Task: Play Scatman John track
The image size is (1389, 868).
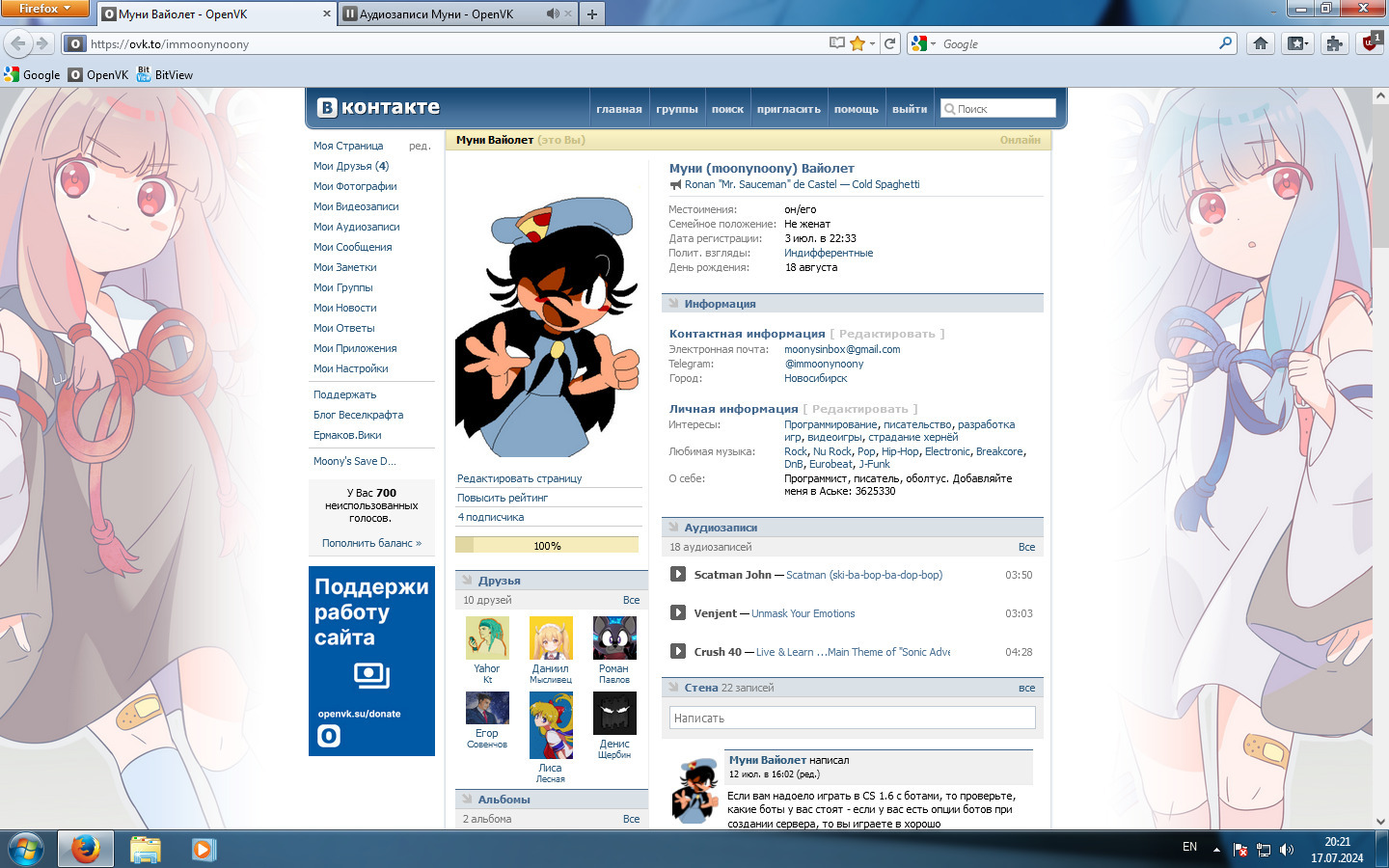Action: click(x=678, y=575)
